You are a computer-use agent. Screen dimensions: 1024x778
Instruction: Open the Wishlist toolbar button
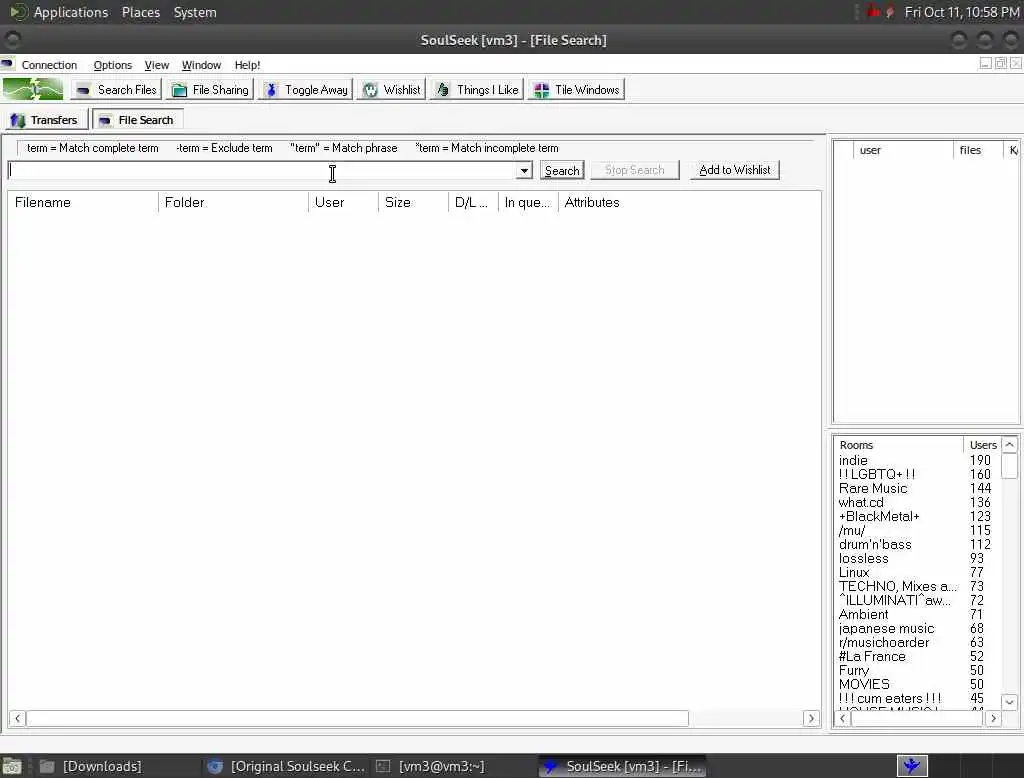click(391, 89)
